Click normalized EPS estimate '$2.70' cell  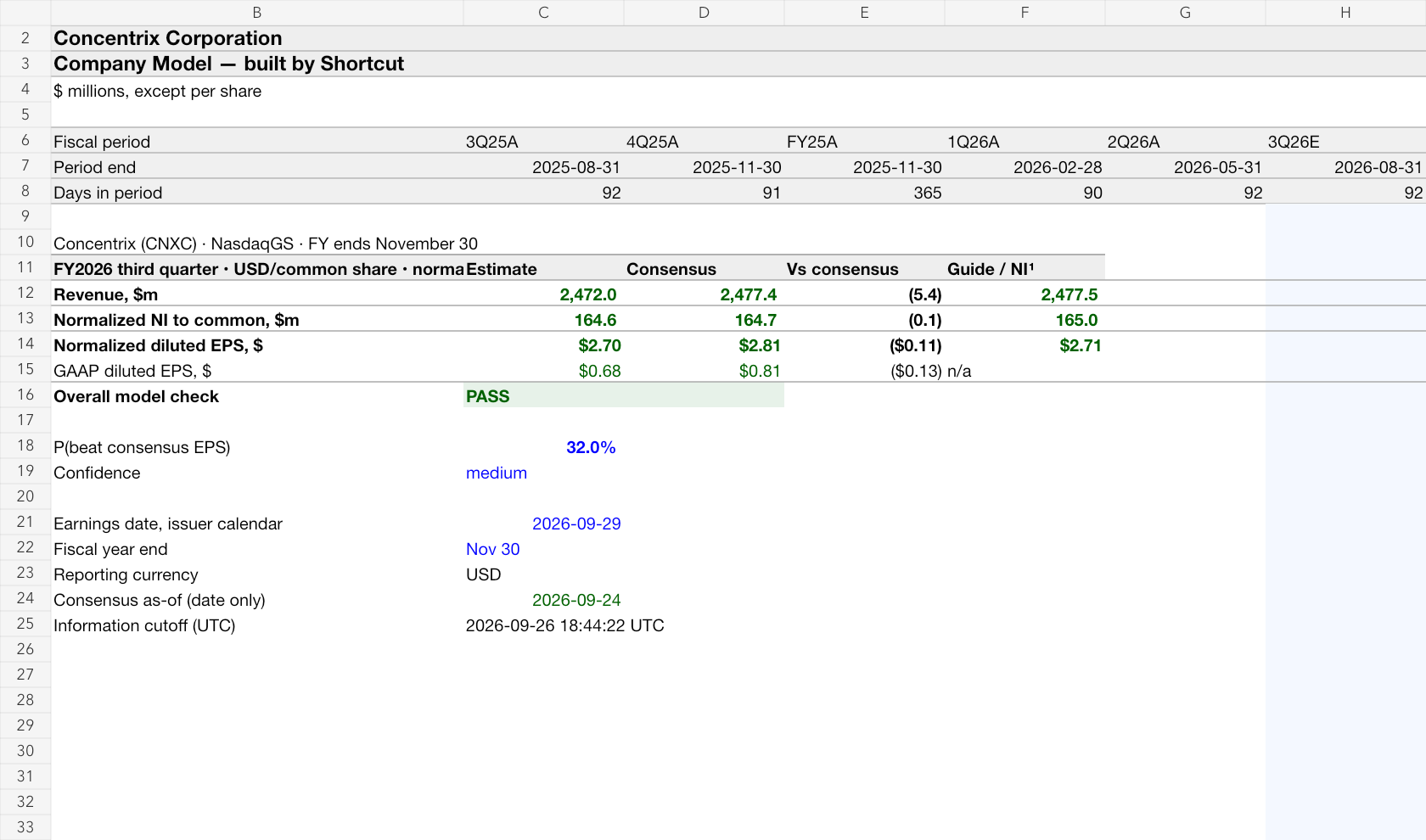pos(543,344)
